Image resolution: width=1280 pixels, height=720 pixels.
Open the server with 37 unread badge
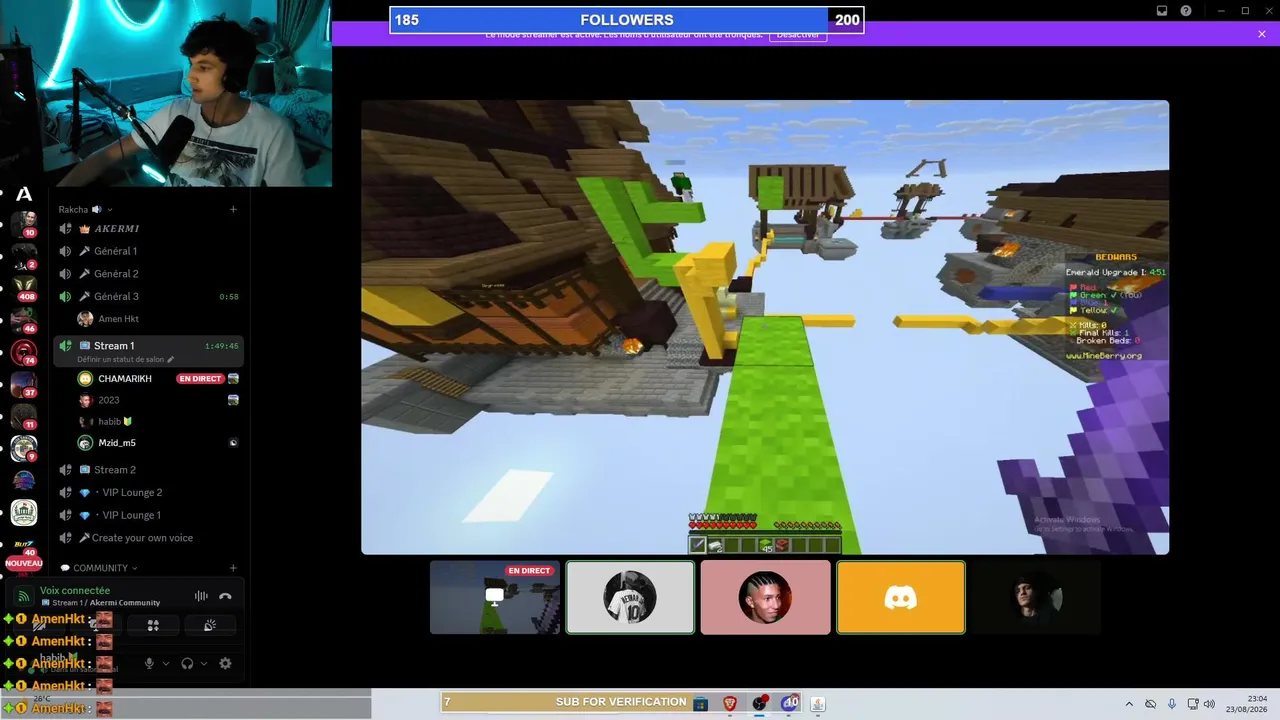(24, 384)
